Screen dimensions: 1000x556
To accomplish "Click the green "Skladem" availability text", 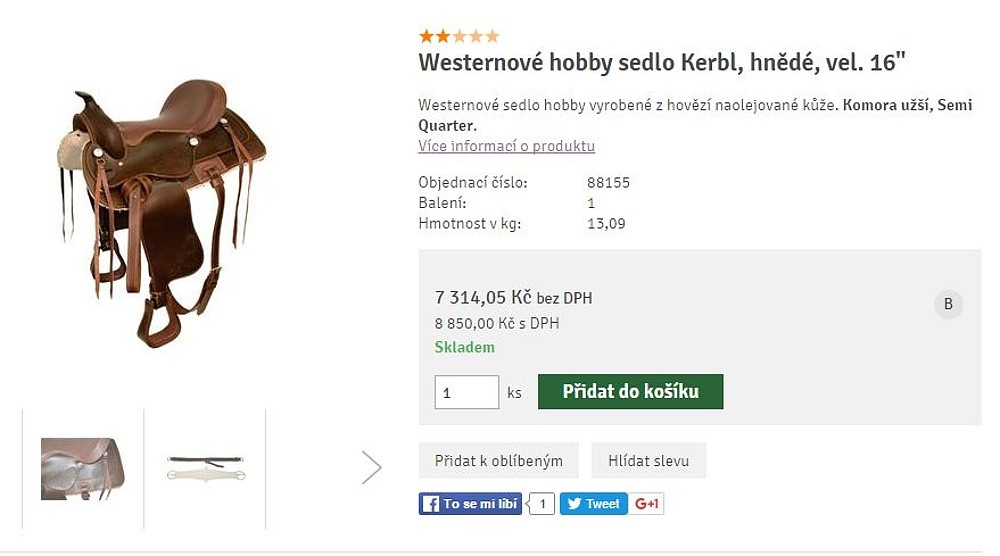I will tap(464, 347).
